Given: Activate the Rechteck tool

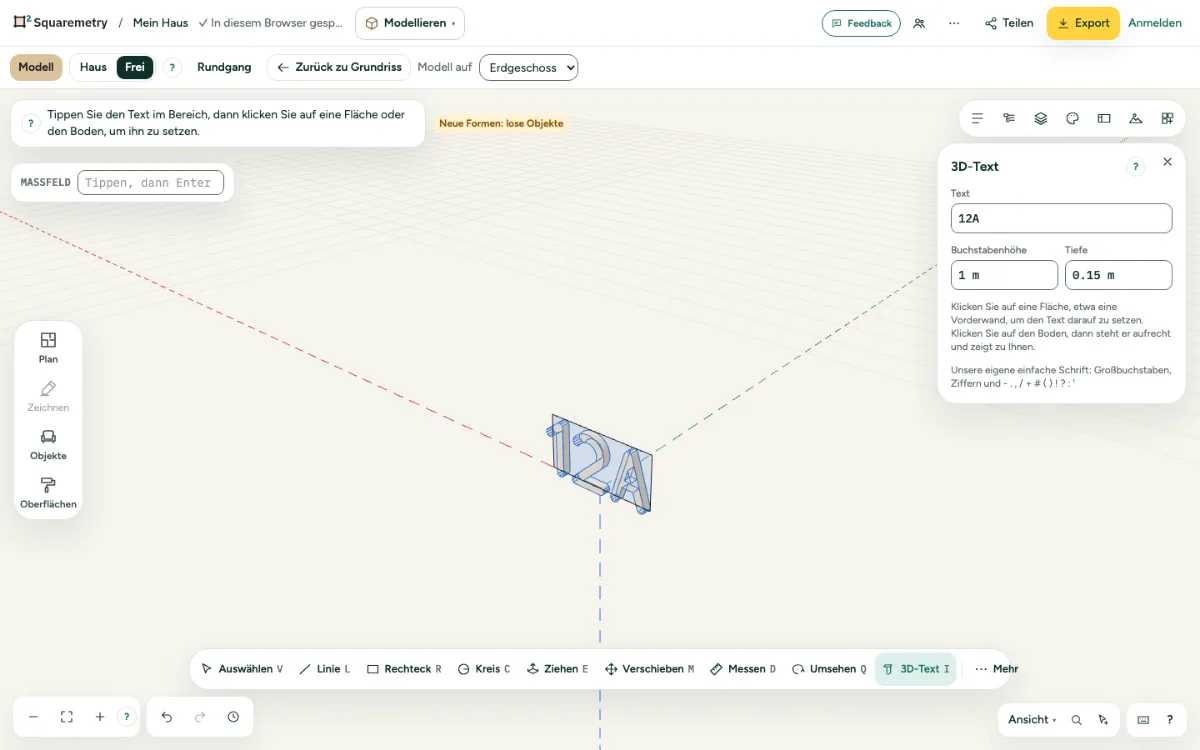Looking at the screenshot, I should point(404,669).
